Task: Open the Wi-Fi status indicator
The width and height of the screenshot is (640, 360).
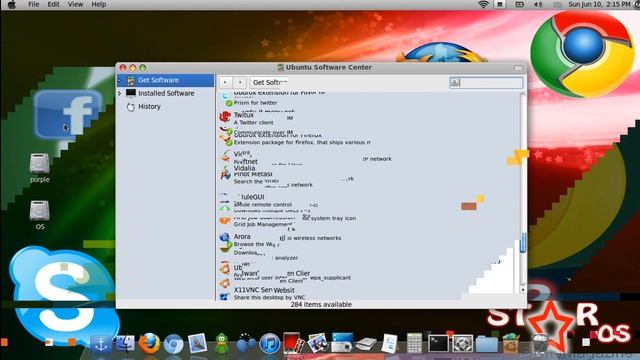Action: coord(483,4)
